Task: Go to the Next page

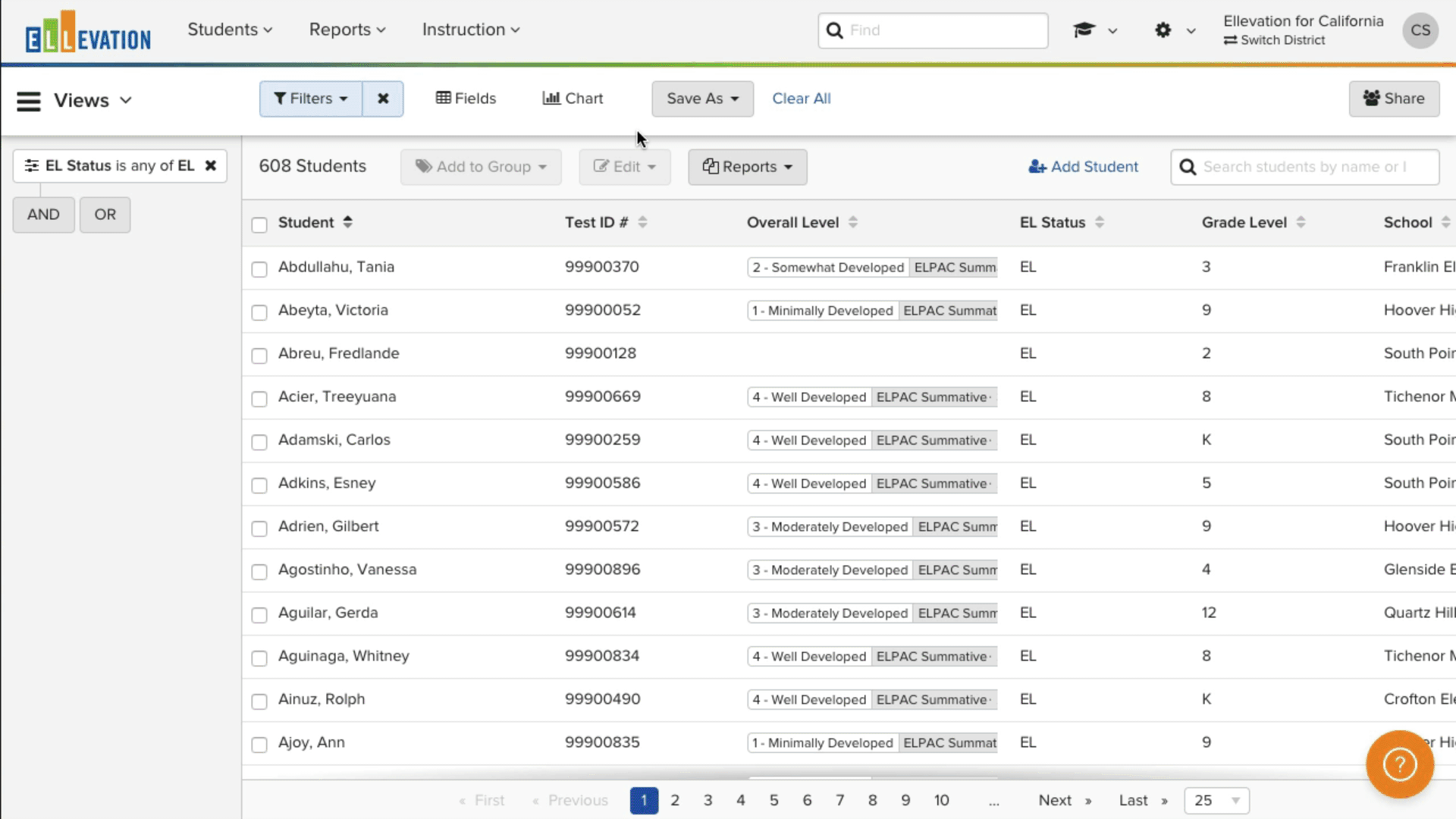Action: coord(1065,800)
